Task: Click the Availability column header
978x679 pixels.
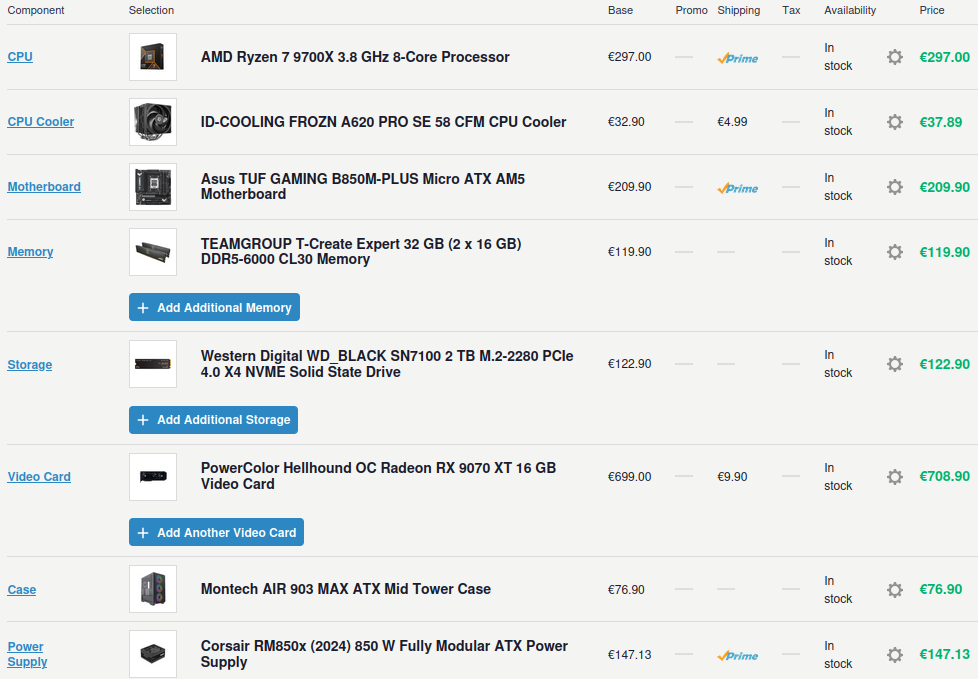Action: click(x=850, y=10)
